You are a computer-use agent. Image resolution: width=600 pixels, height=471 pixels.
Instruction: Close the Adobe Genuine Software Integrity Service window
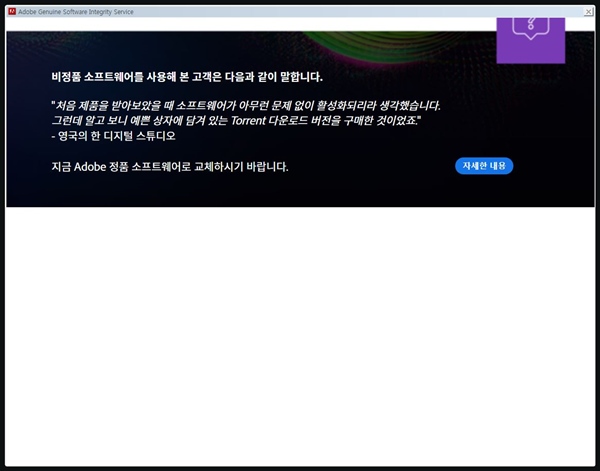point(589,12)
